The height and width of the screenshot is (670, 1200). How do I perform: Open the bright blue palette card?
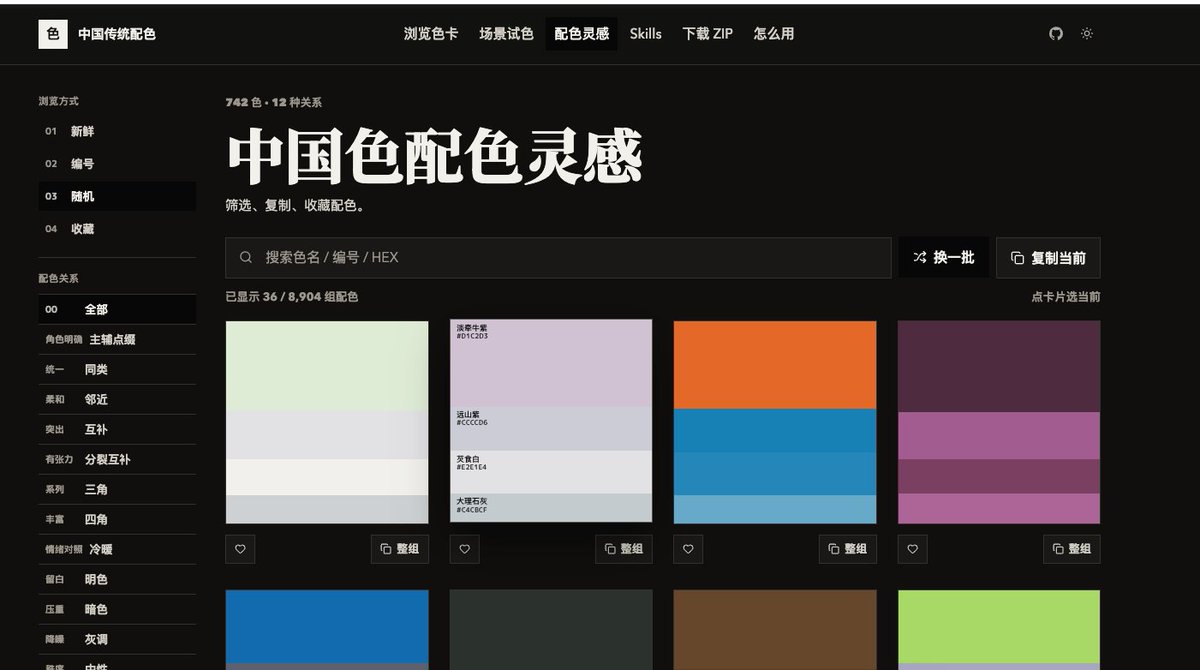click(327, 629)
